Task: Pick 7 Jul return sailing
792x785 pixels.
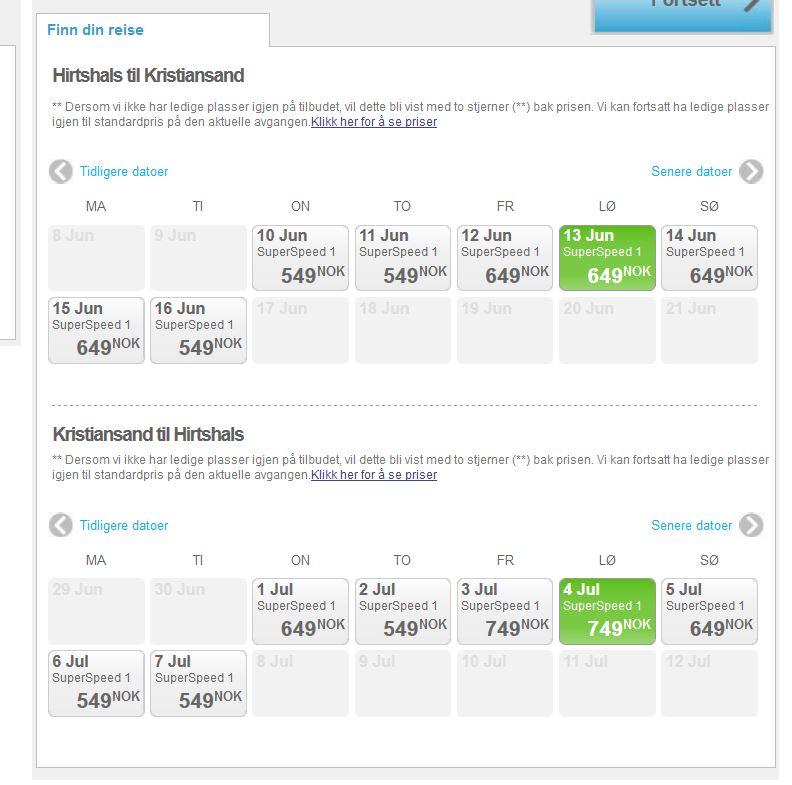Action: click(198, 684)
